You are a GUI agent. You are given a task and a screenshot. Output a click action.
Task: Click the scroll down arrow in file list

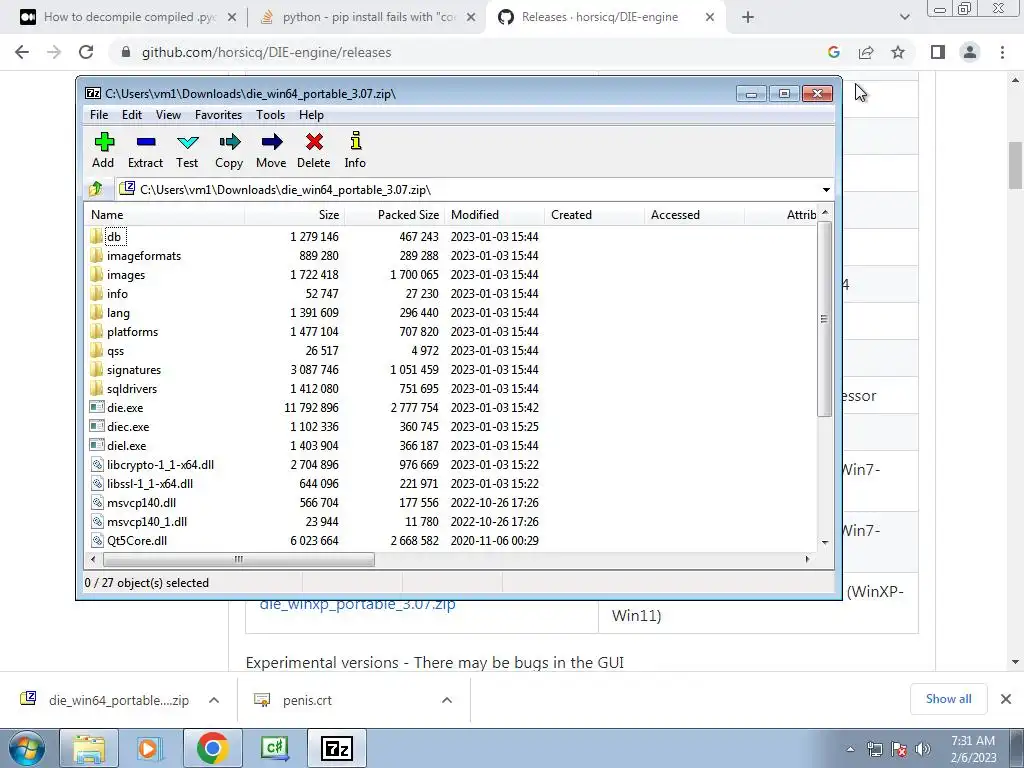(825, 543)
